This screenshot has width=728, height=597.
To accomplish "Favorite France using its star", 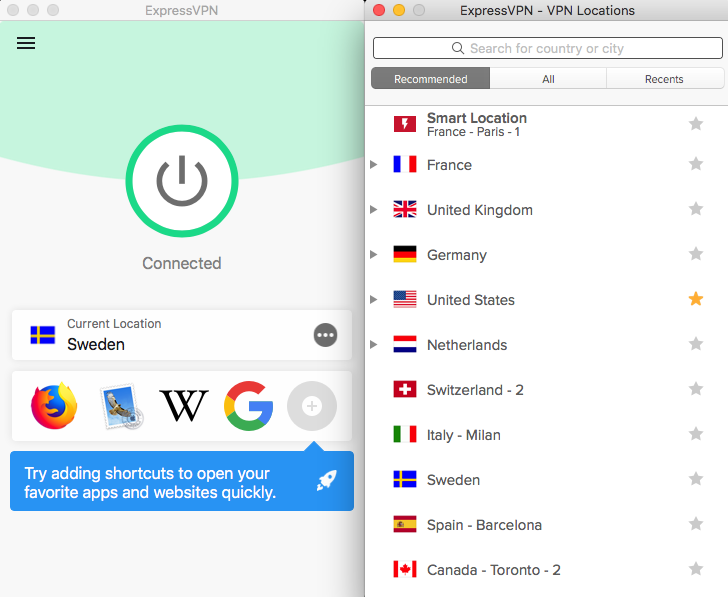I will [x=696, y=164].
